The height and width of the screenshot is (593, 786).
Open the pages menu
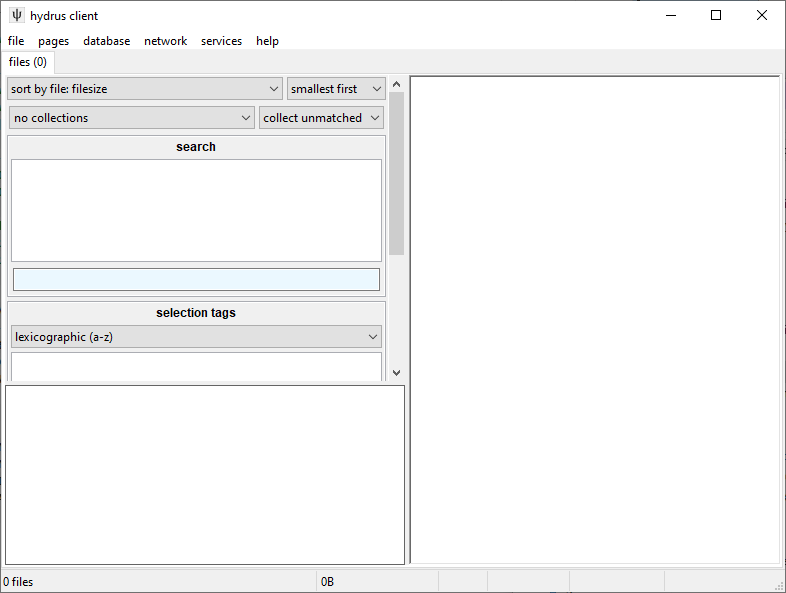[x=54, y=41]
